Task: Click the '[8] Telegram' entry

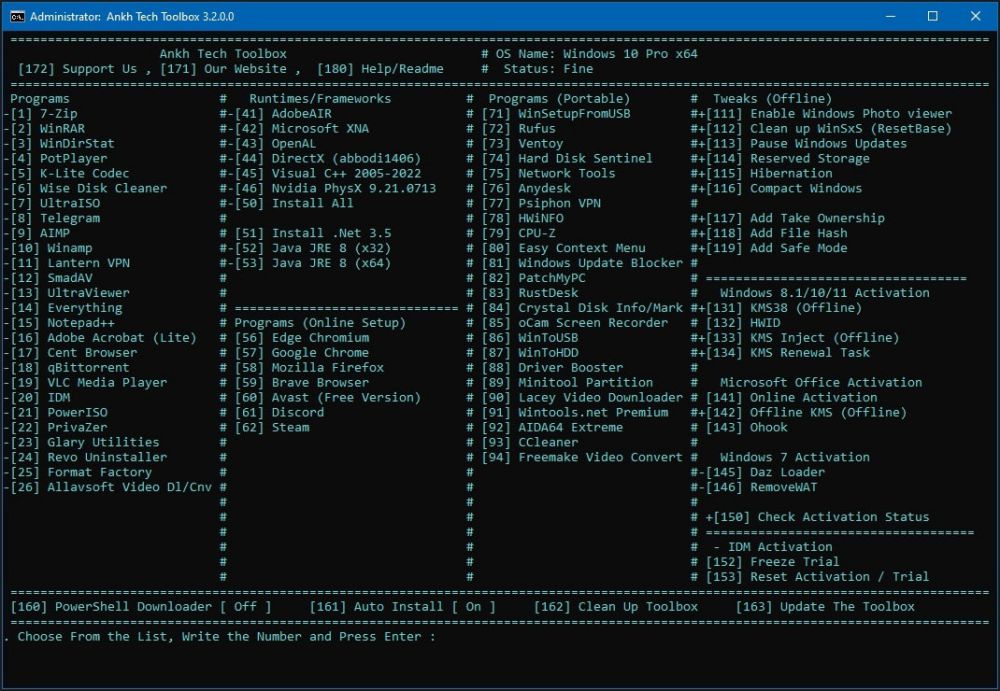Action: [x=55, y=218]
